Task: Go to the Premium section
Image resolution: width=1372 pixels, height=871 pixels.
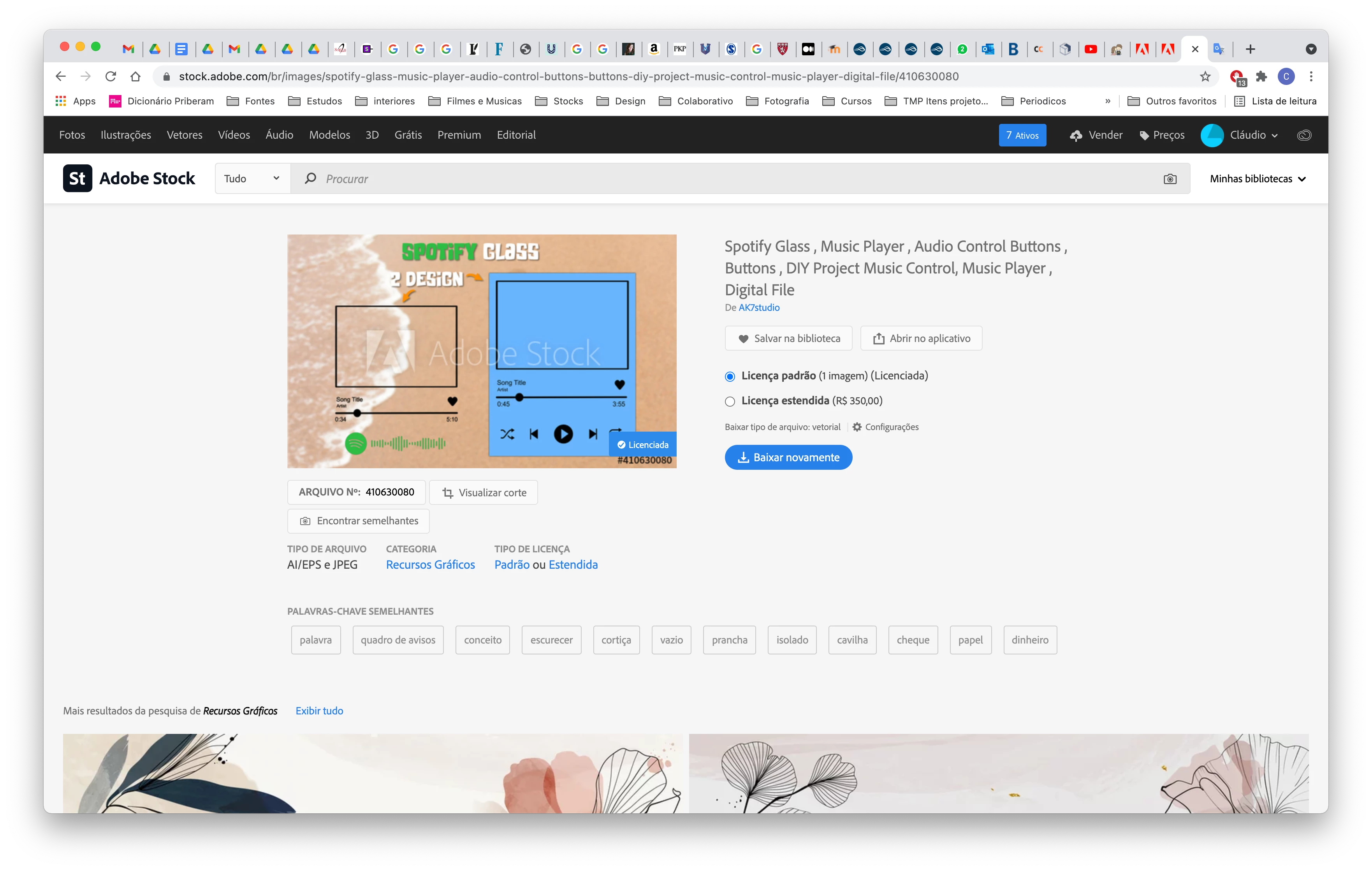Action: click(x=459, y=135)
